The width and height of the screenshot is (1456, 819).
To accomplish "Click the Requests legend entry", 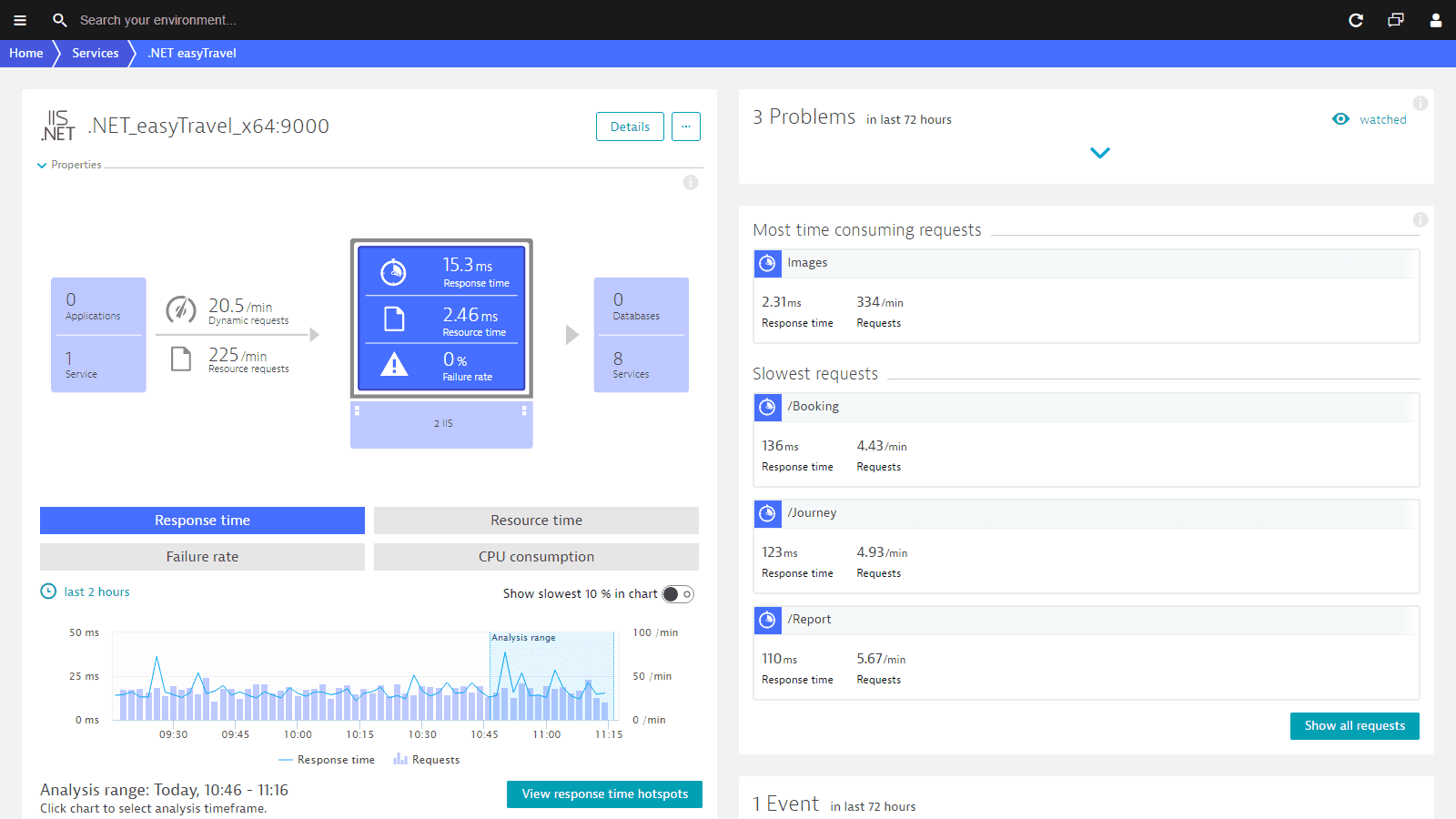I will point(427,760).
